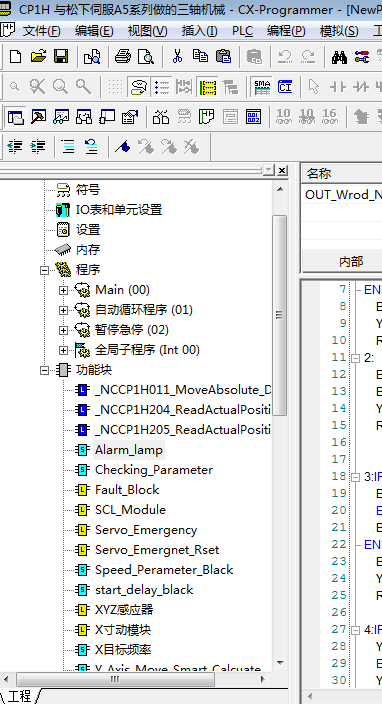This screenshot has height=704, width=382.
Task: Select the Cut scissors icon
Action: coord(177,56)
